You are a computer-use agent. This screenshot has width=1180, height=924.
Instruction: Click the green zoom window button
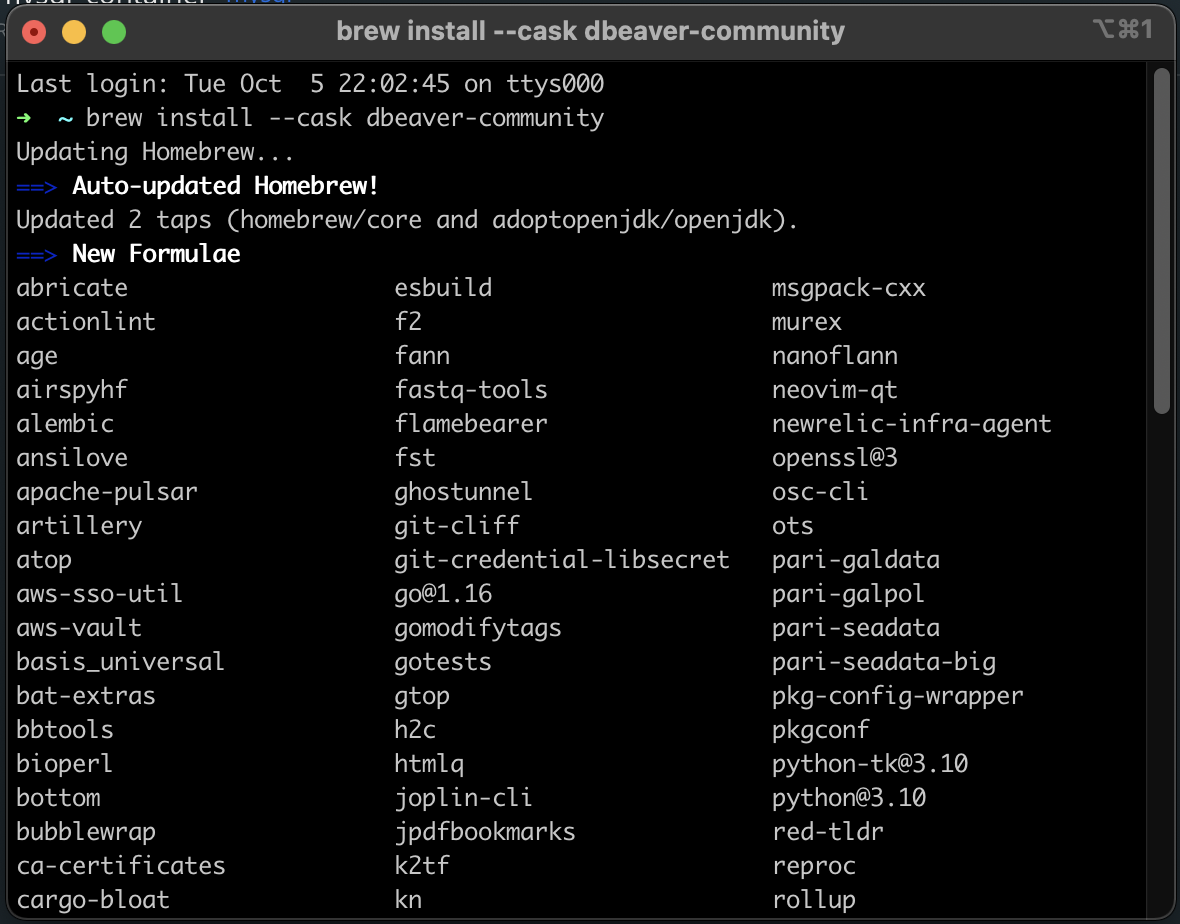click(114, 32)
